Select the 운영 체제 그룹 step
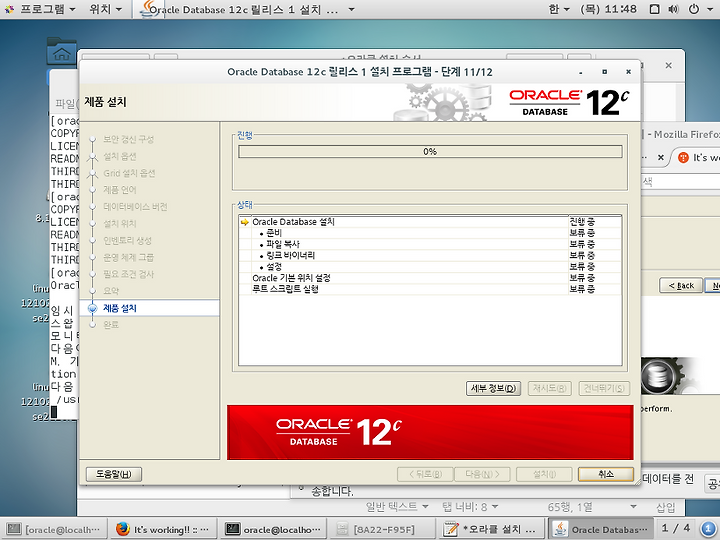 tap(129, 258)
